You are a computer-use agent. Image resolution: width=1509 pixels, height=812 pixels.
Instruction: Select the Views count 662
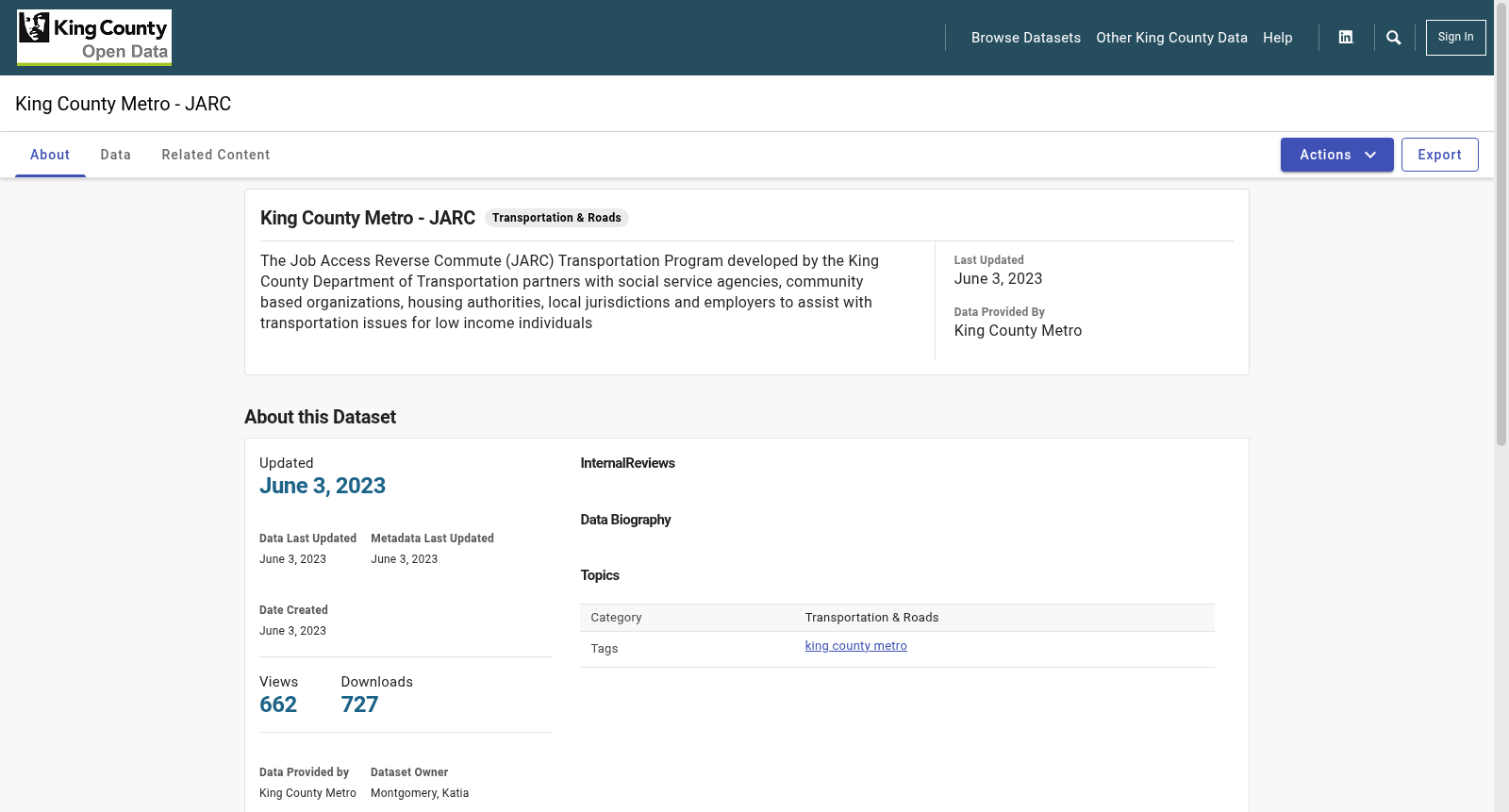click(278, 704)
